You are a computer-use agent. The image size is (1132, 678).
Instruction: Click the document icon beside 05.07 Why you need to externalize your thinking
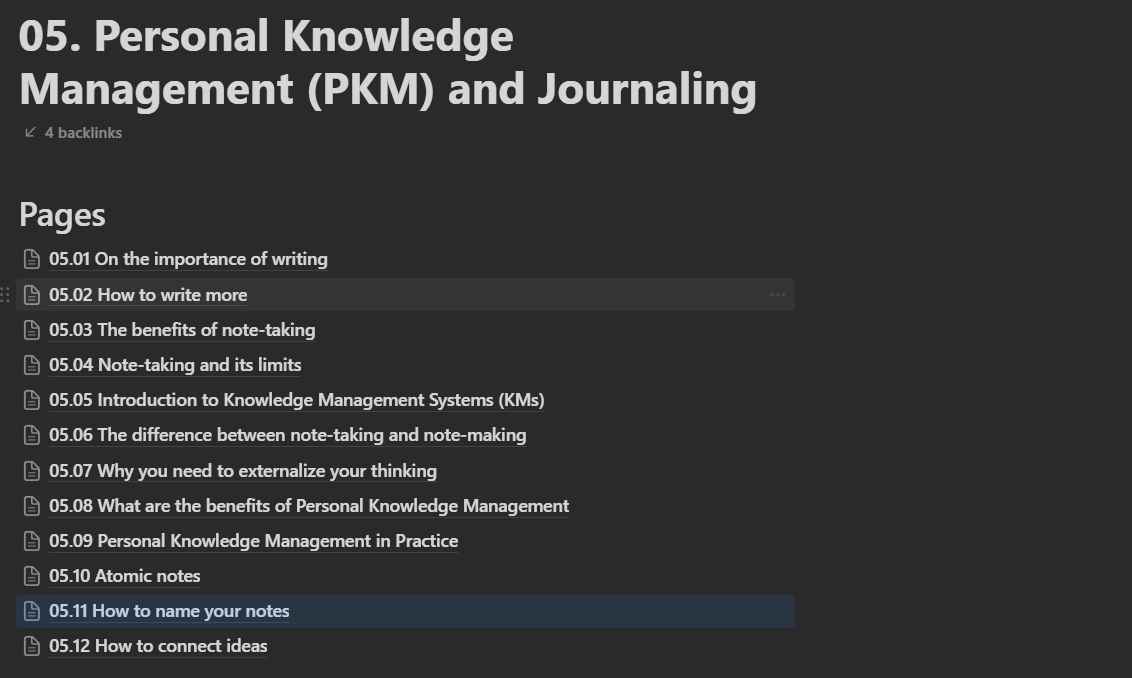coord(33,471)
